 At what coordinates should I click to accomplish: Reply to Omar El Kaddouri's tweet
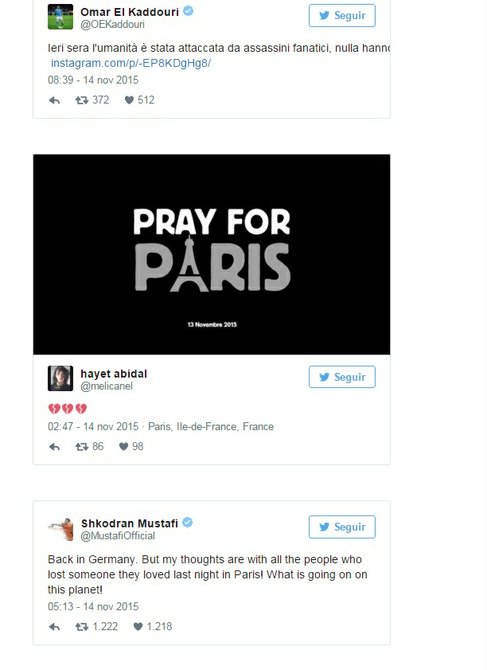click(x=54, y=100)
